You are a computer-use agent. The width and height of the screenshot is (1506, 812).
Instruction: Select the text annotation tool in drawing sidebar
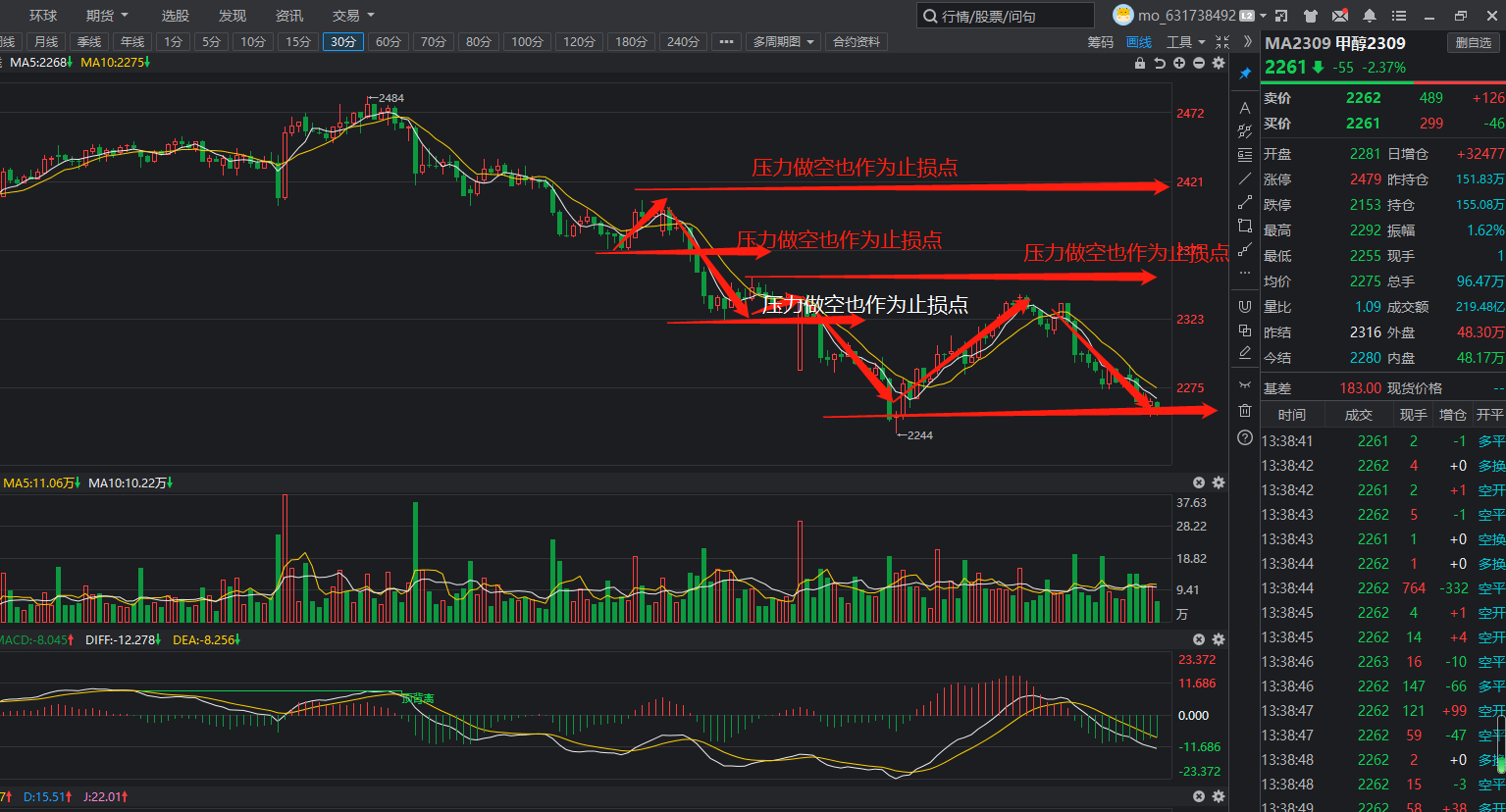(x=1245, y=108)
